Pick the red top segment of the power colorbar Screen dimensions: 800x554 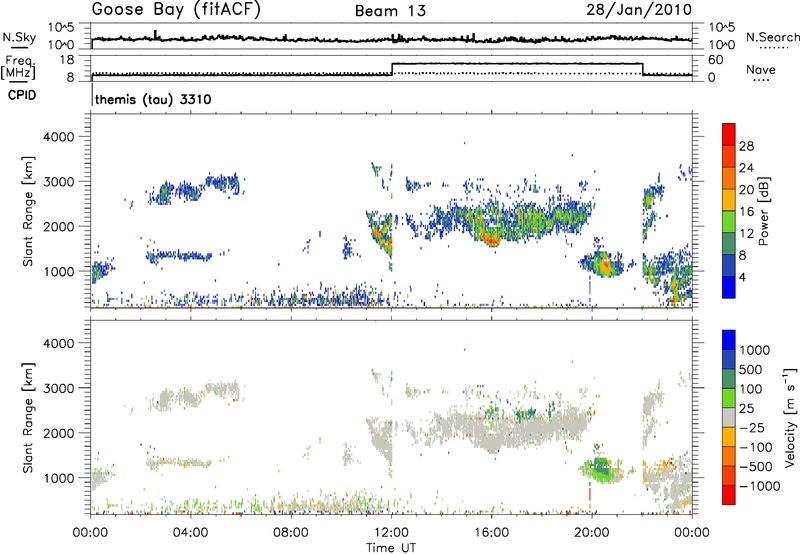pos(729,135)
